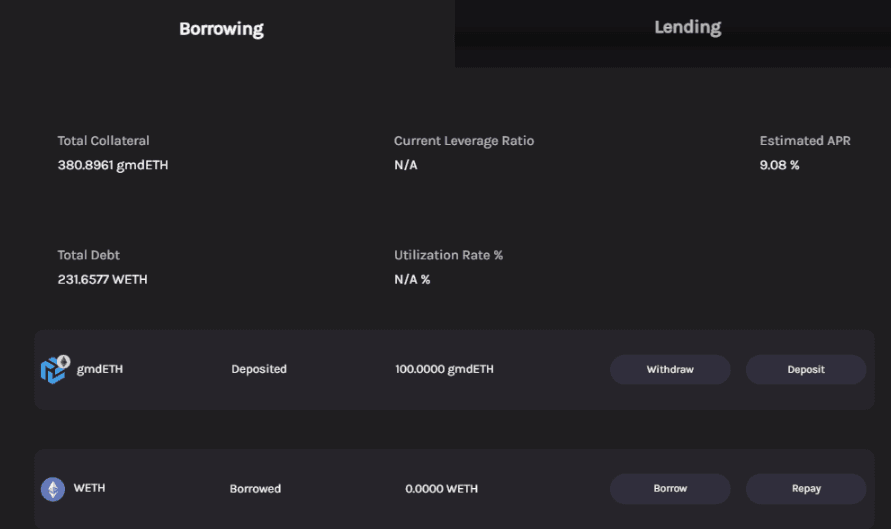Select the 0.0000 WETH borrowed amount
Image resolution: width=891 pixels, height=529 pixels.
point(442,489)
